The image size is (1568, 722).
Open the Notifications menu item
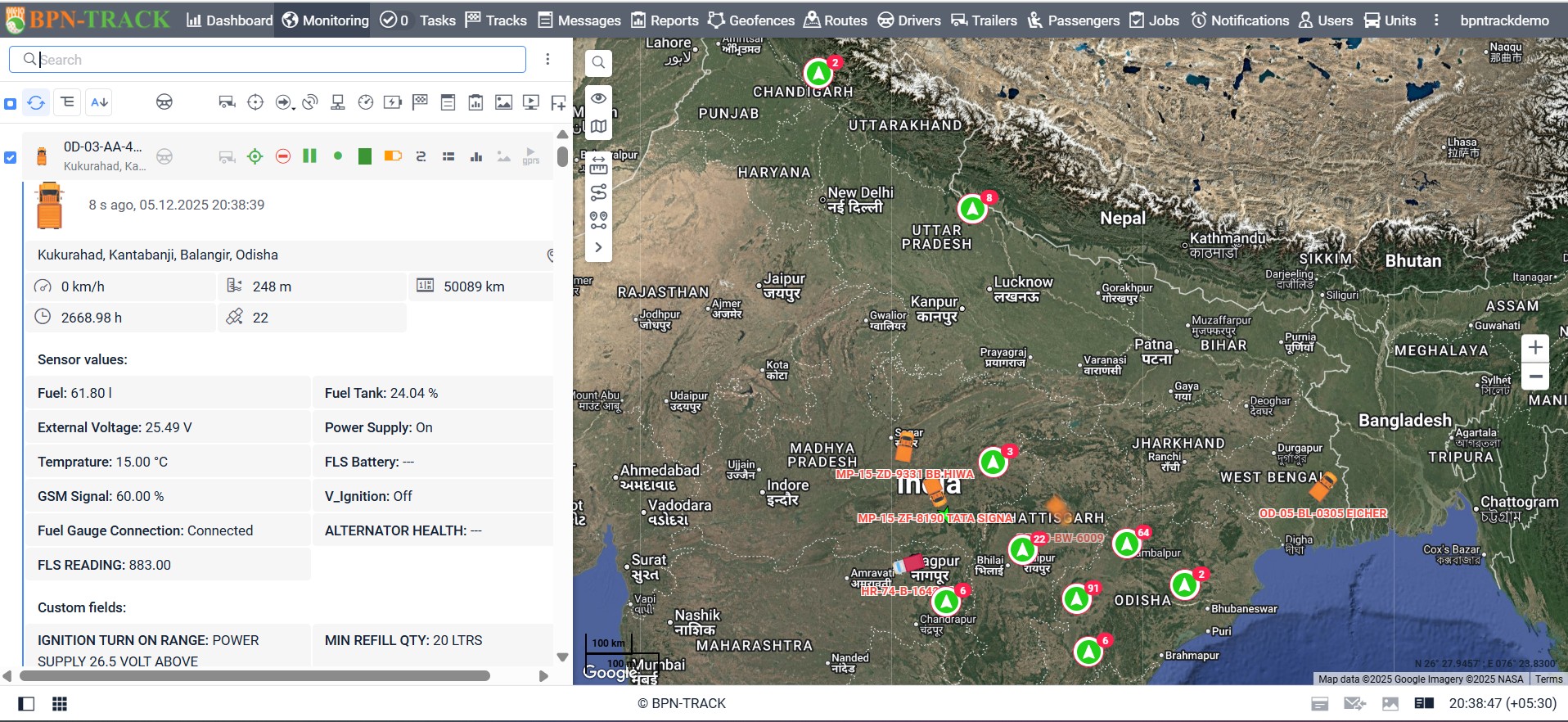[1239, 20]
